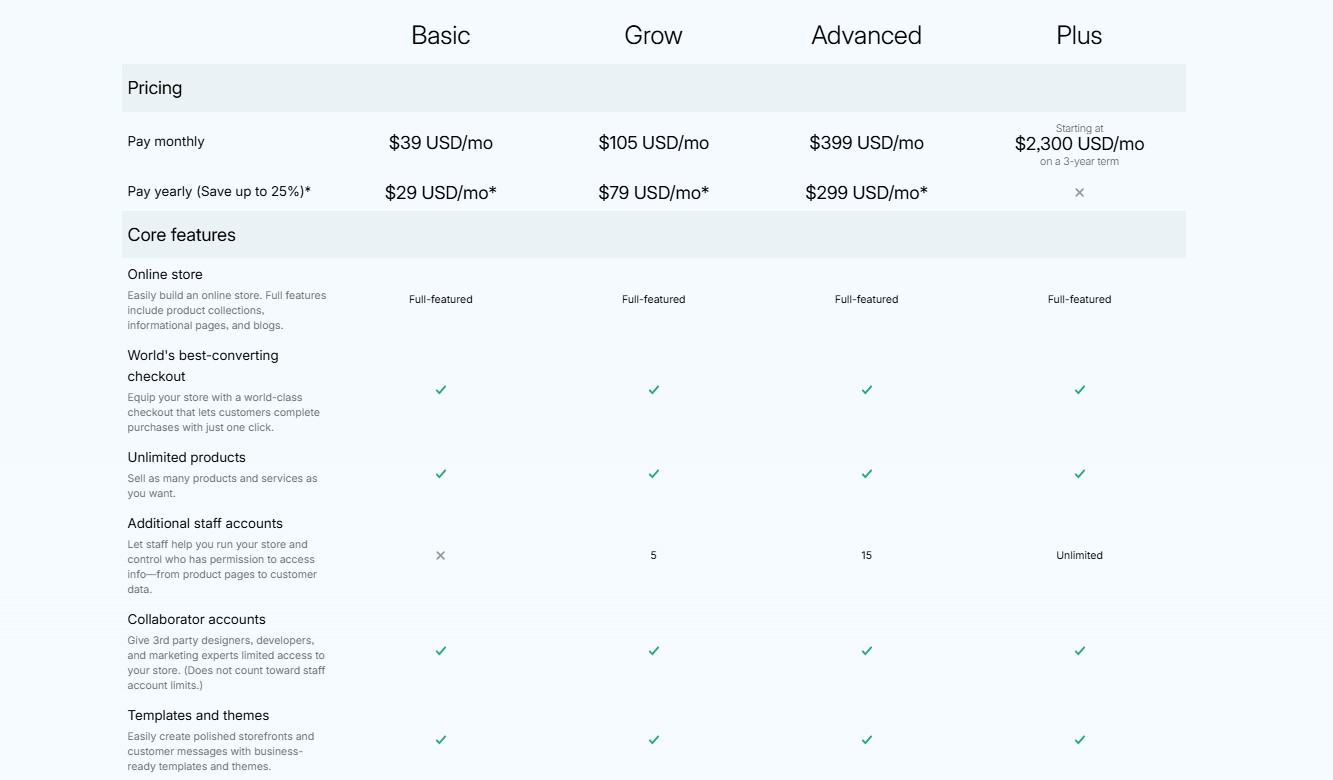Viewport: 1333px width, 780px height.
Task: Click the Basic checkmark under Templates and themes
Action: point(440,740)
